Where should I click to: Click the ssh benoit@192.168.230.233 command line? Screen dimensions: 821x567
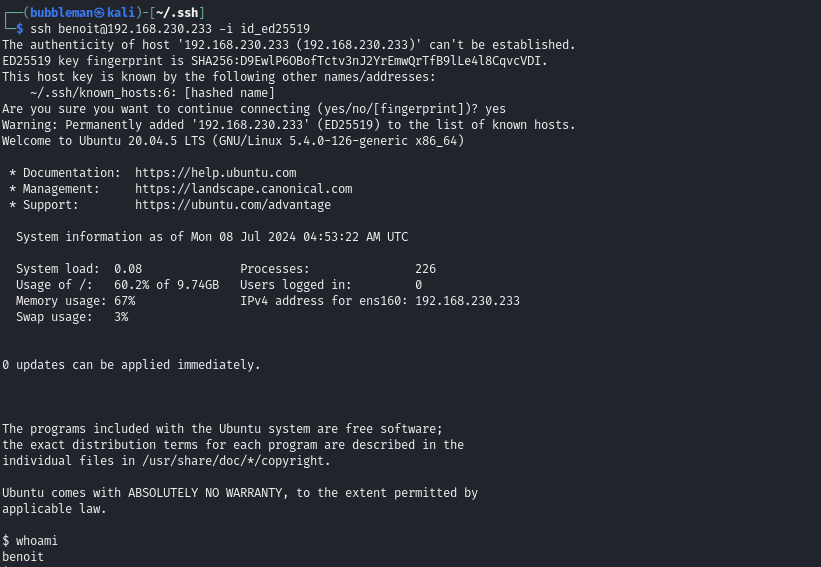pos(170,28)
